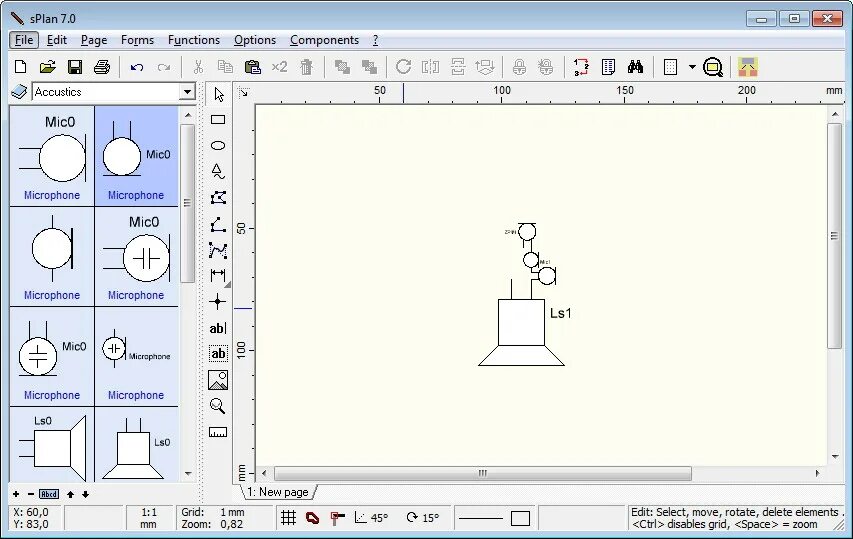Image resolution: width=853 pixels, height=539 pixels.
Task: Select the ruler measure tool
Action: (218, 432)
